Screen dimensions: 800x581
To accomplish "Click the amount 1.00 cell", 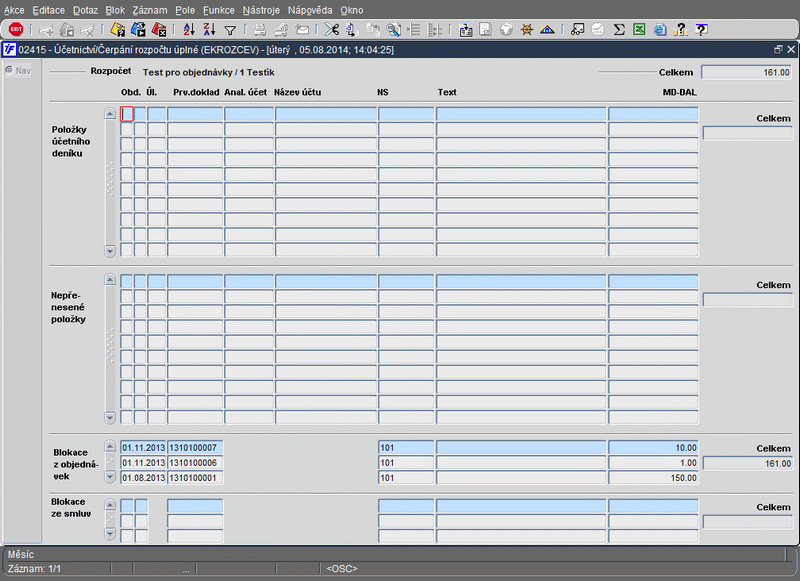I will coord(653,463).
